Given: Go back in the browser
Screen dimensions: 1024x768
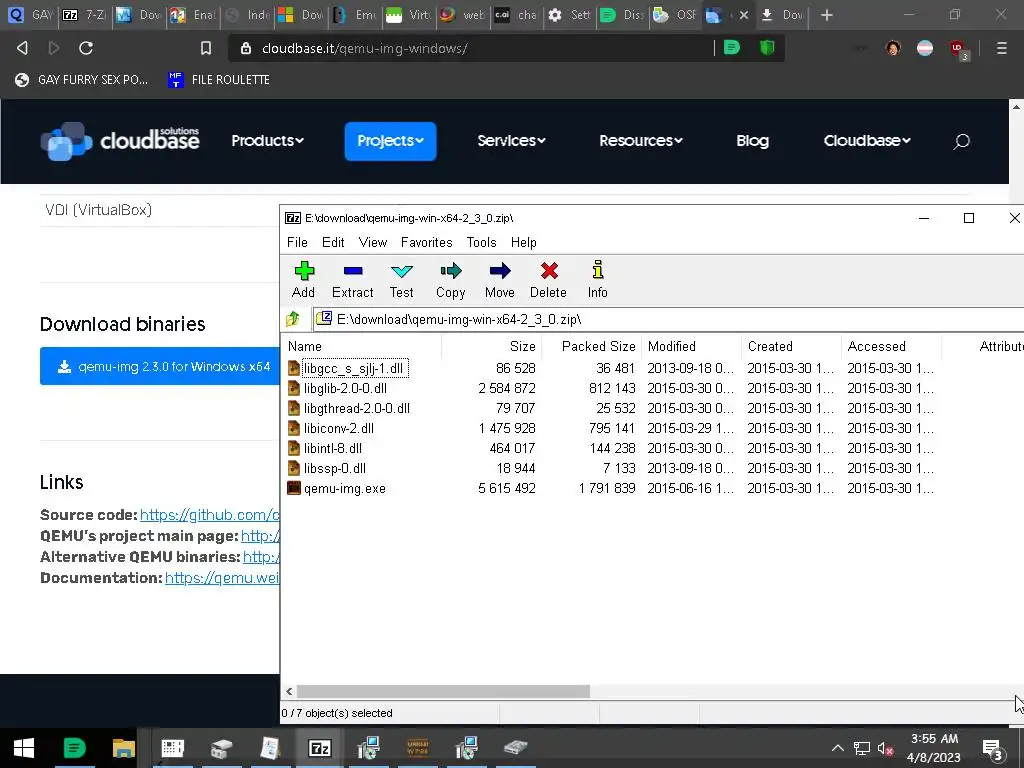Looking at the screenshot, I should coord(22,48).
